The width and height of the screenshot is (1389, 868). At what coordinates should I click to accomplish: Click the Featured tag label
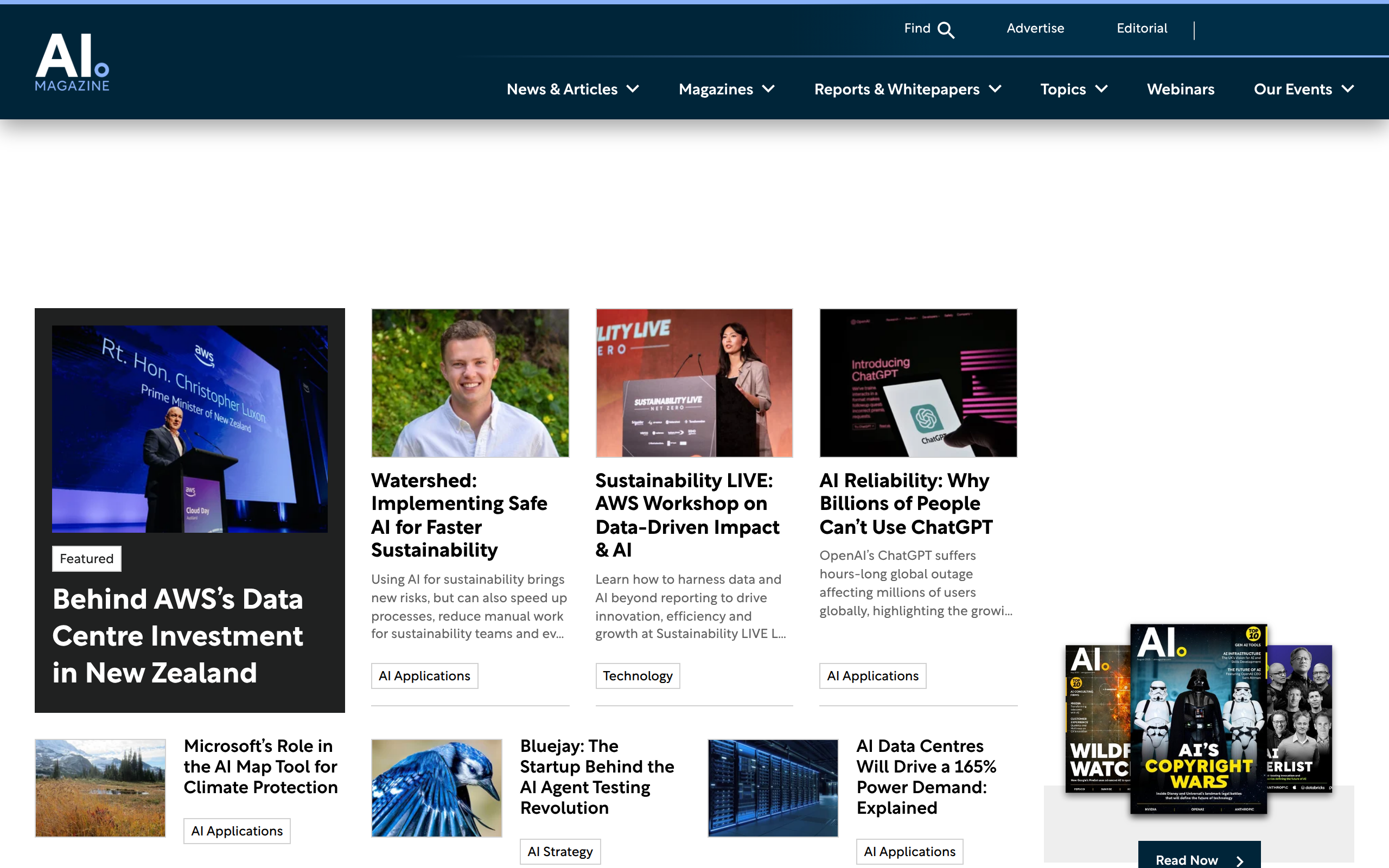tap(87, 559)
